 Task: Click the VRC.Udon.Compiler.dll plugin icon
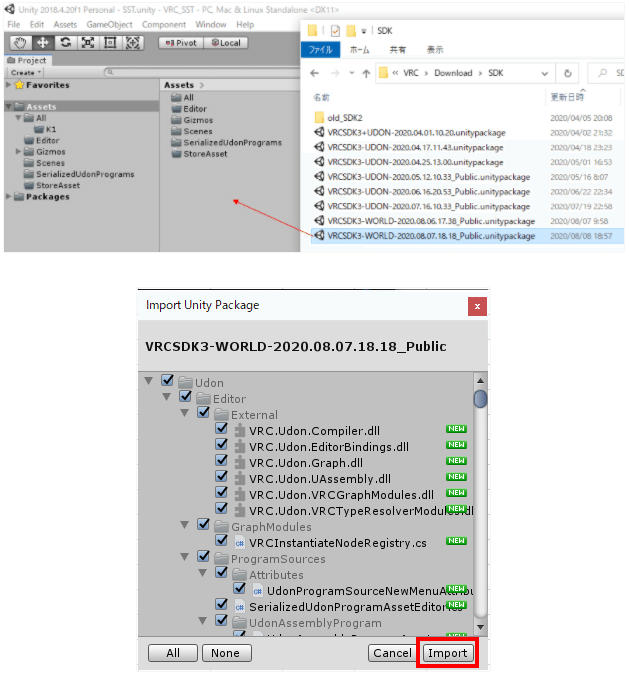click(240, 430)
